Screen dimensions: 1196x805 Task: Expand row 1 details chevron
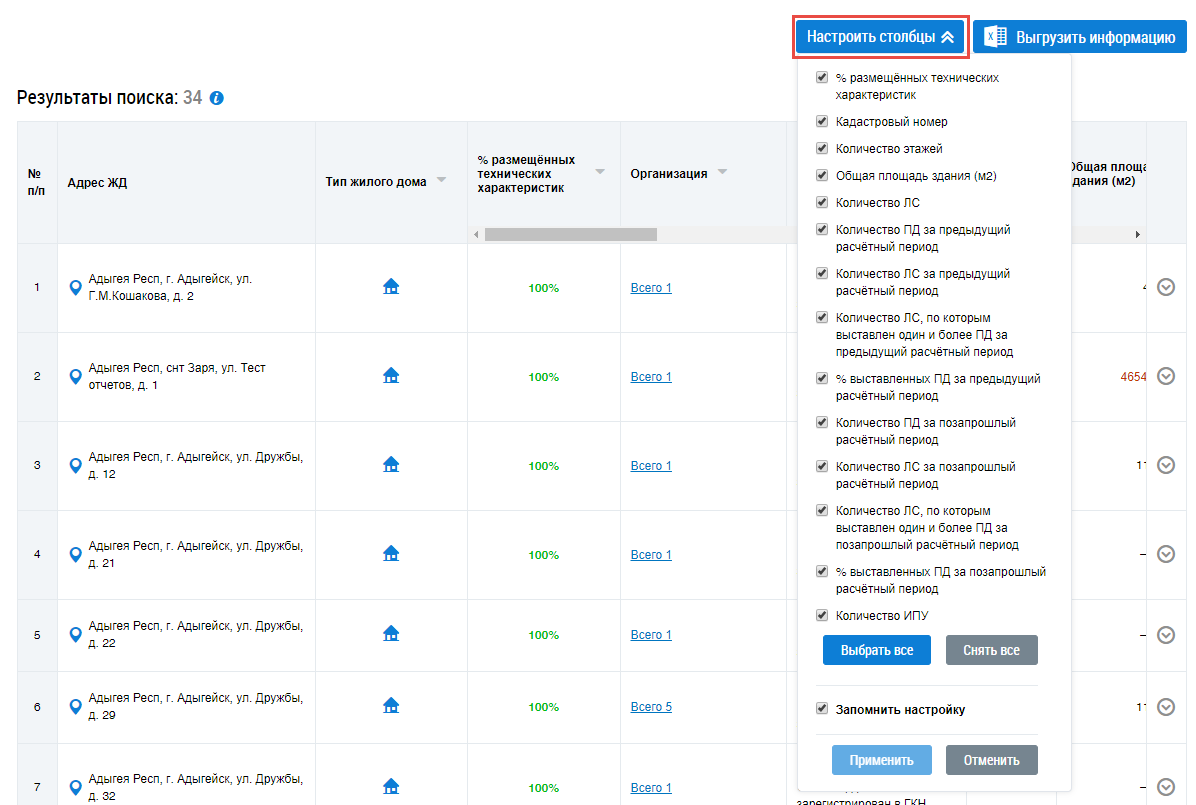1165,288
